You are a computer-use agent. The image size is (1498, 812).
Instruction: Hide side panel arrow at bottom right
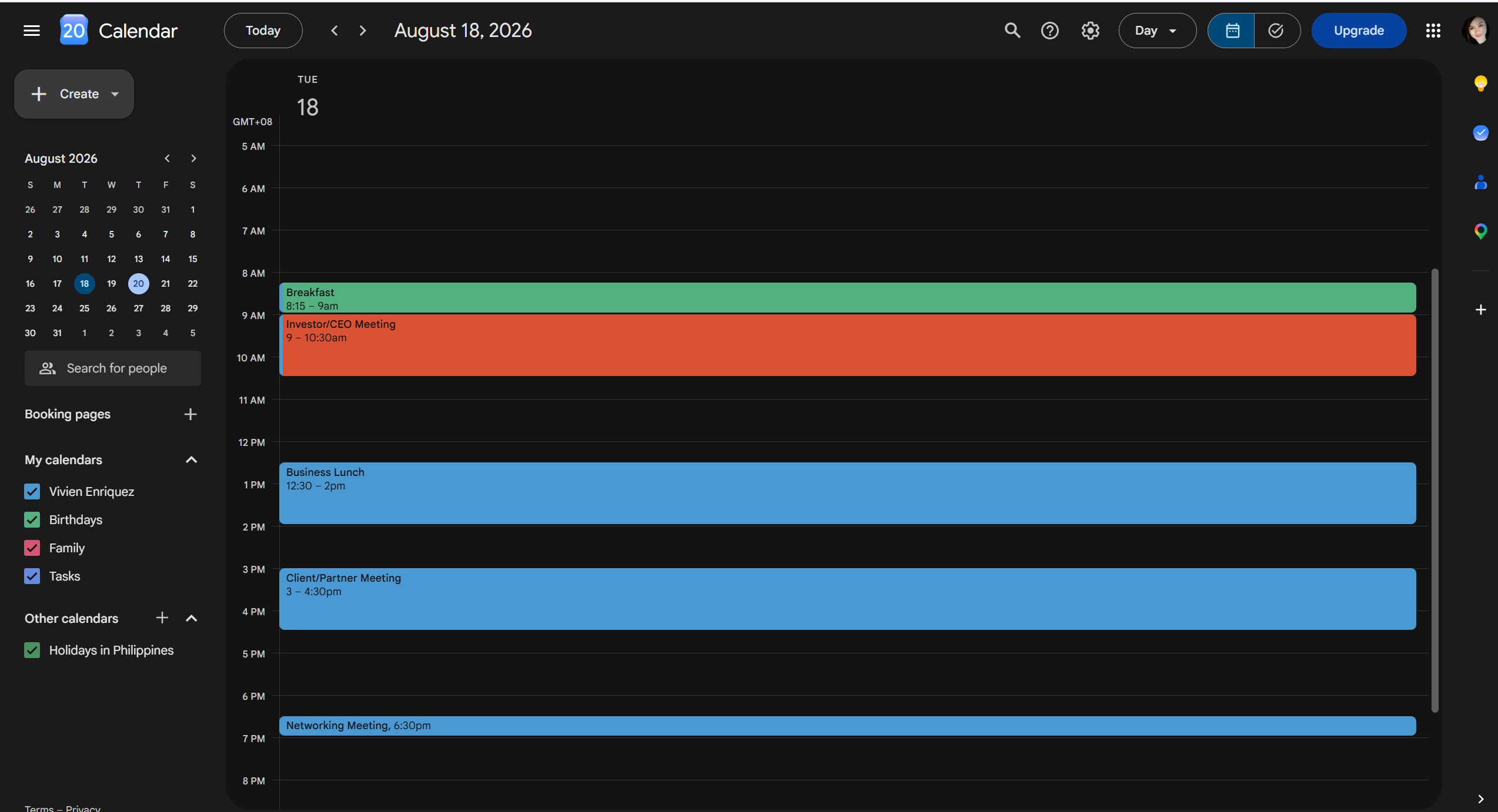pos(1481,799)
